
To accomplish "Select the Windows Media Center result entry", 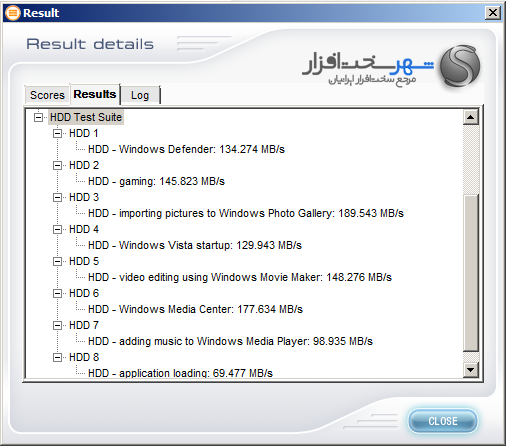I will click(195, 309).
